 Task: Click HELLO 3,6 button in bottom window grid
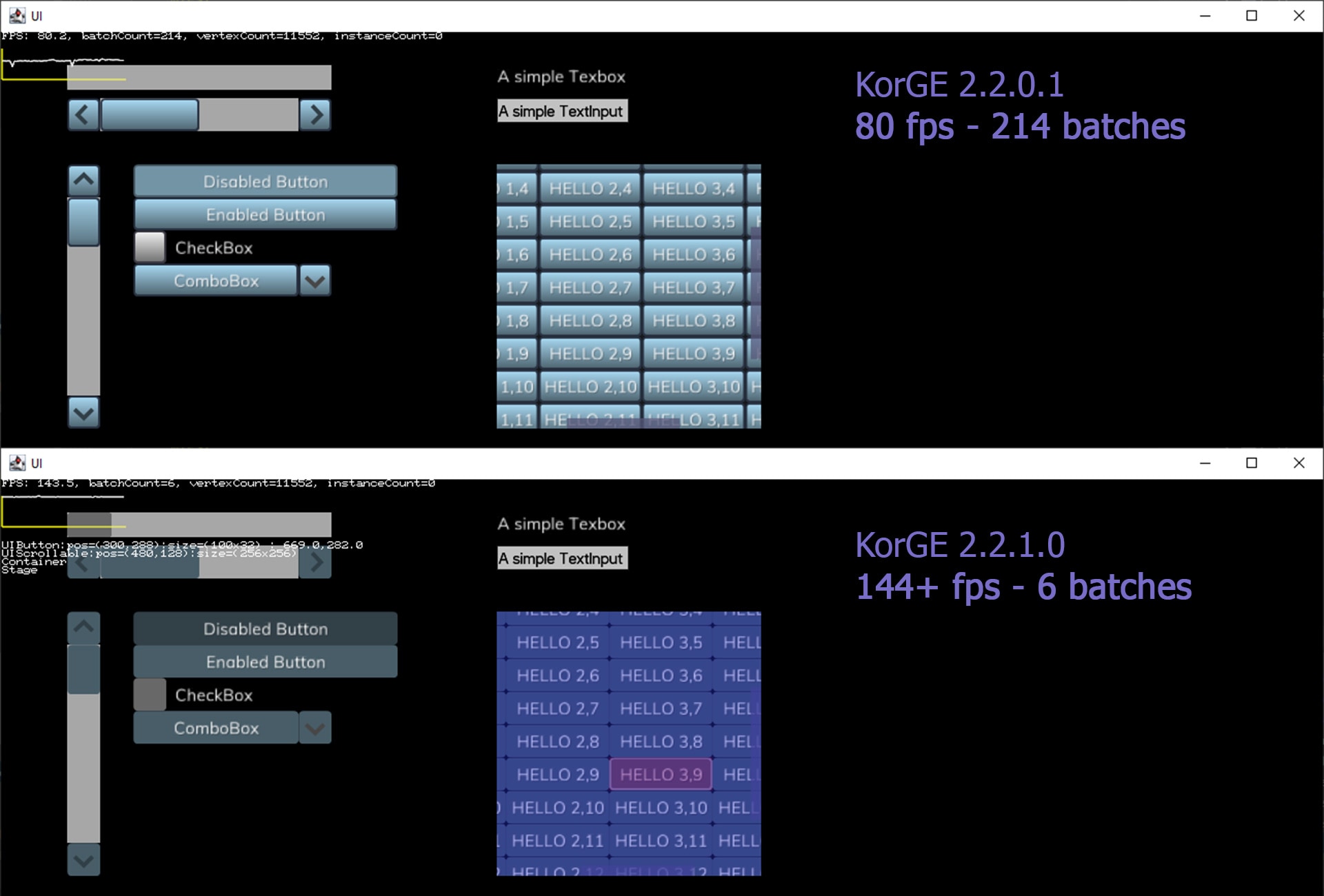(661, 675)
